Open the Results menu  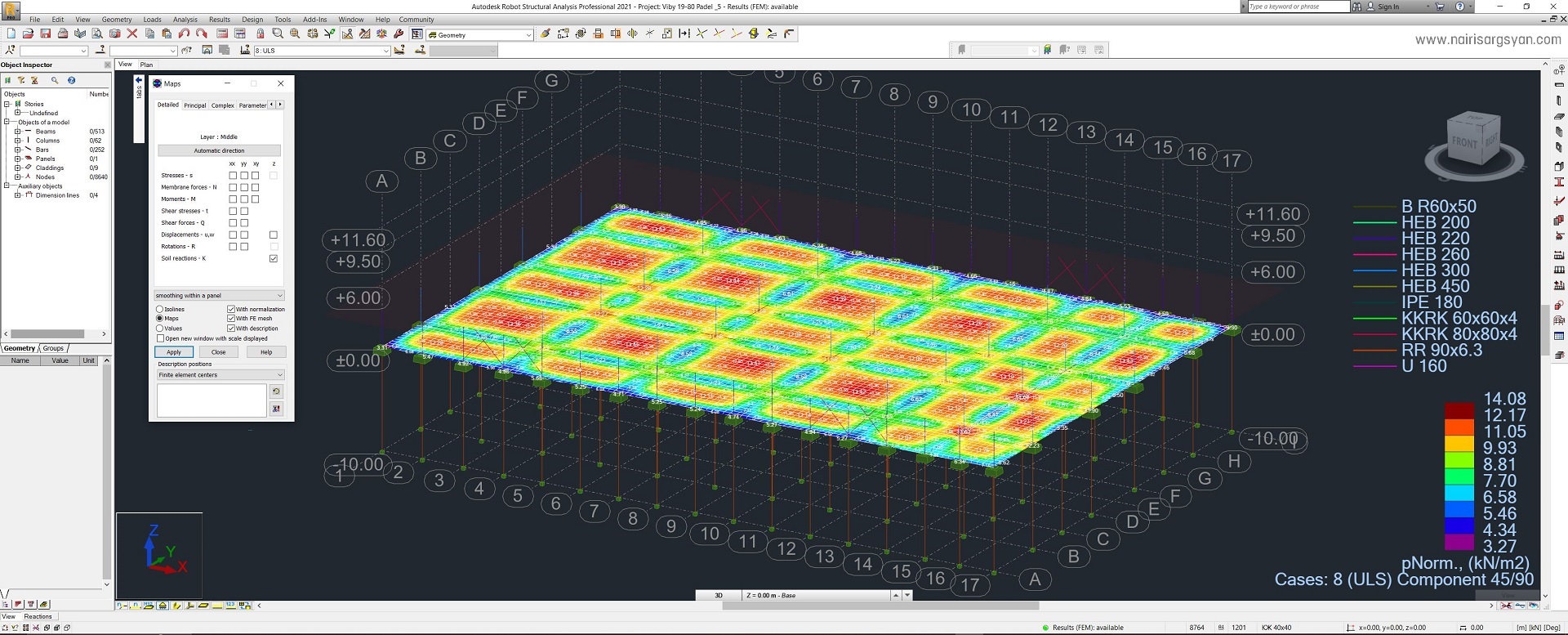pyautogui.click(x=220, y=20)
